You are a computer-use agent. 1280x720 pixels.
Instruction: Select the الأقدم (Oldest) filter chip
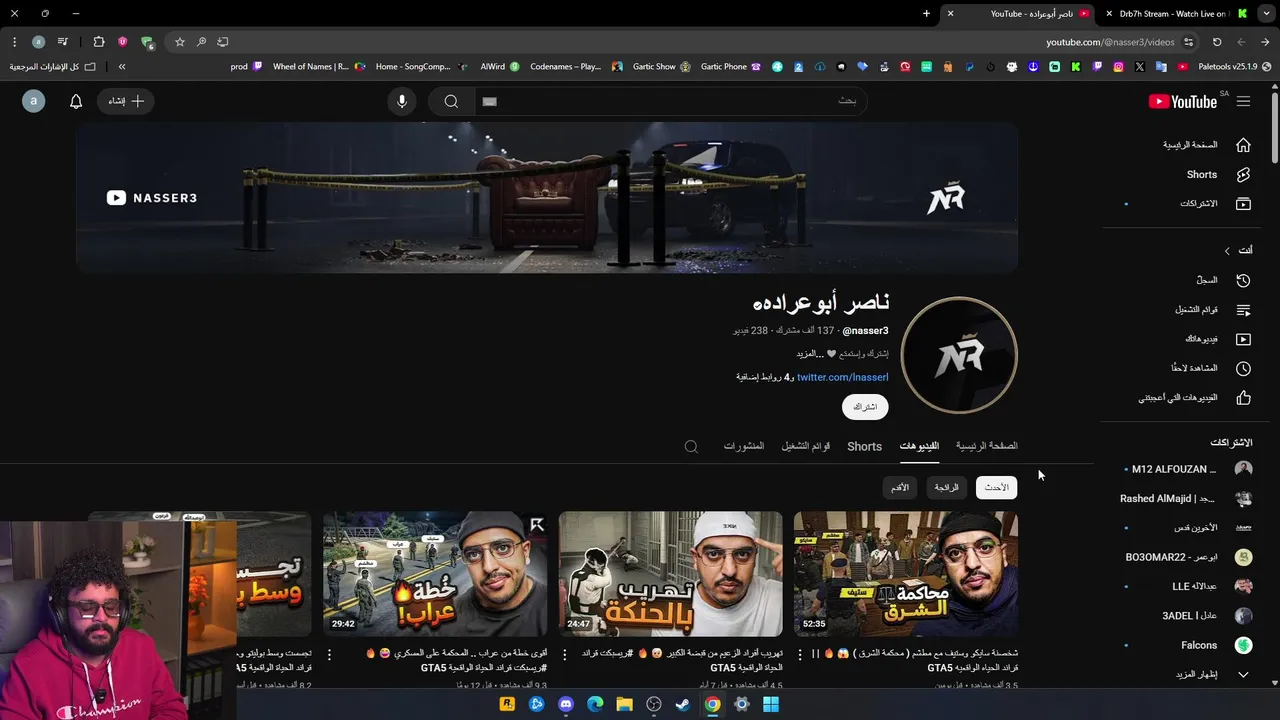click(x=900, y=487)
